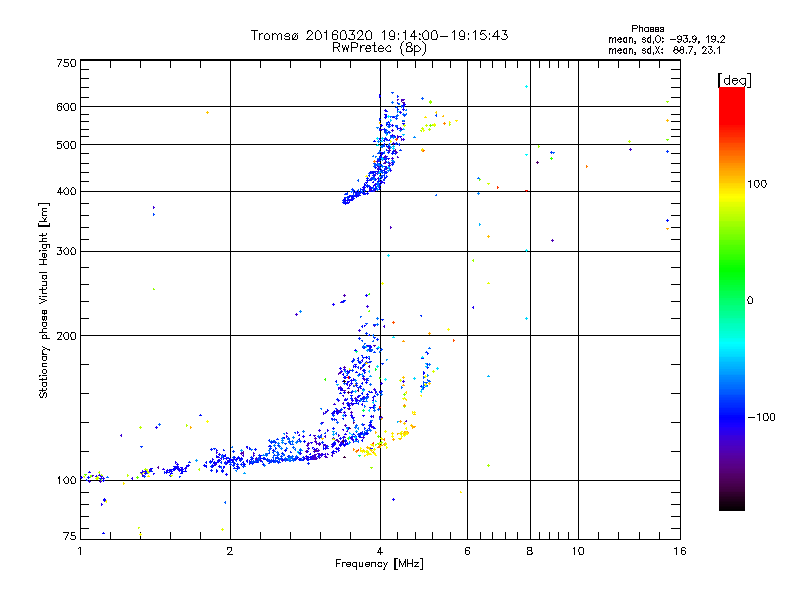This screenshot has height=600, width=800.
Task: Click the 'Stationary phase Virtual Height [km]' axis title
Action: (43, 300)
